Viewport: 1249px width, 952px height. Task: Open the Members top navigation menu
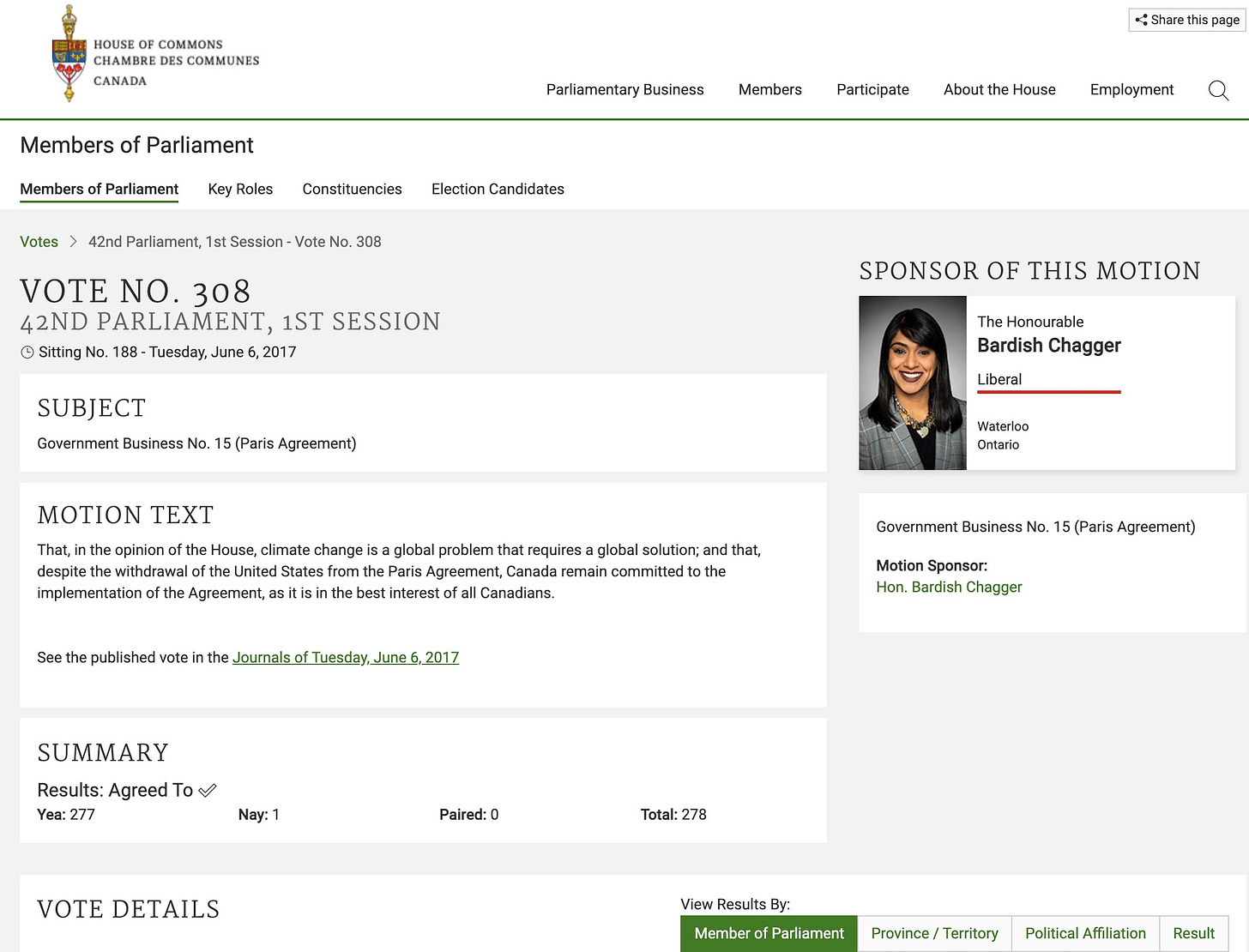[770, 89]
